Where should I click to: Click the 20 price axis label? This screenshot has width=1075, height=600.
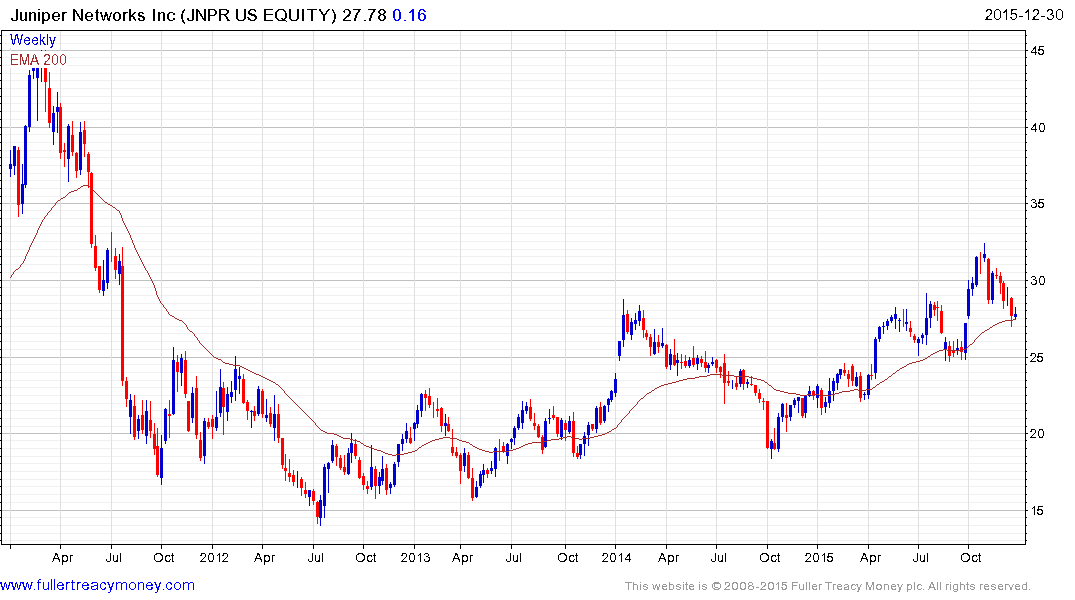pos(1037,433)
